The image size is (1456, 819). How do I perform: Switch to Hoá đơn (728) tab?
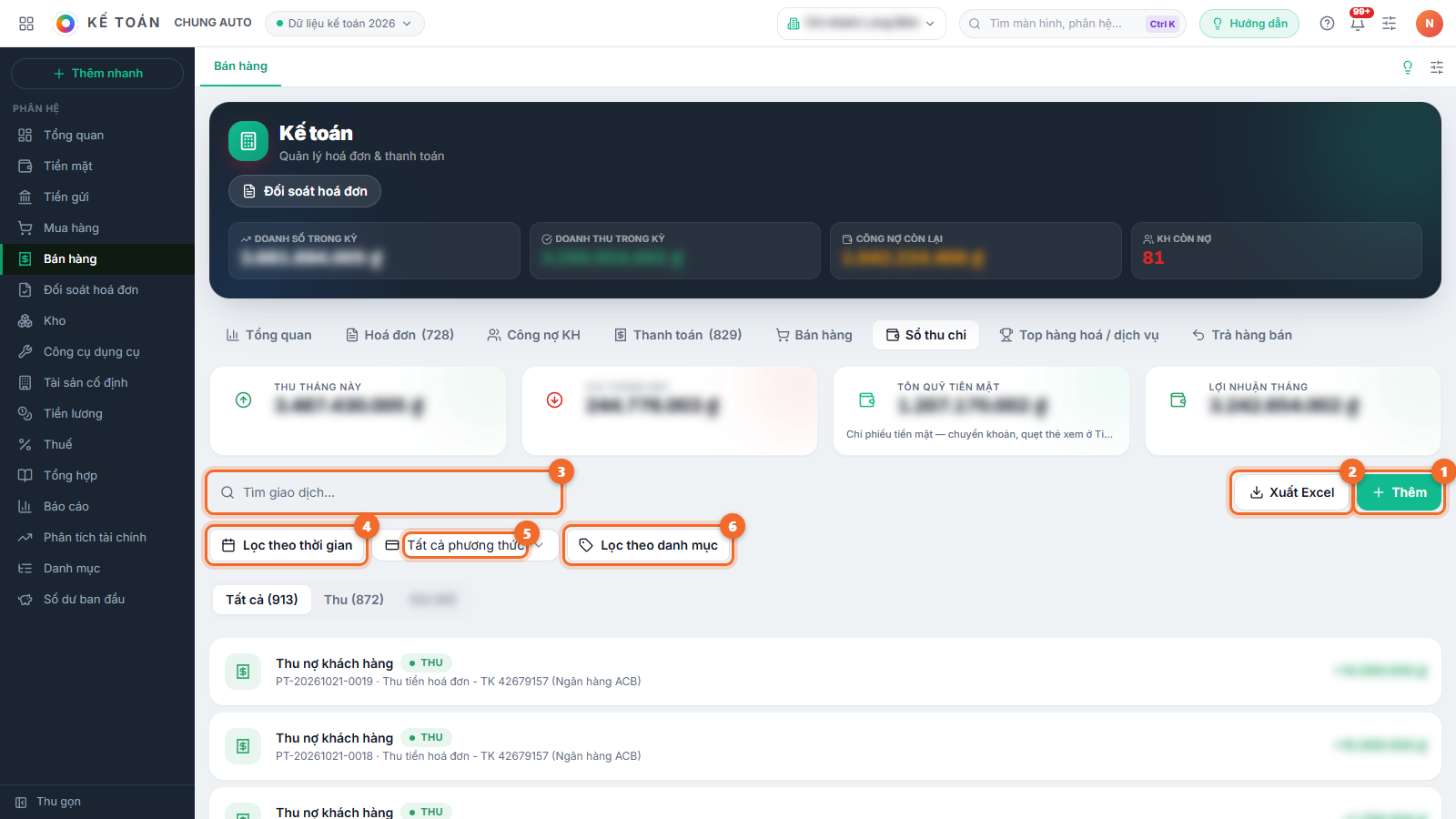[x=399, y=335]
